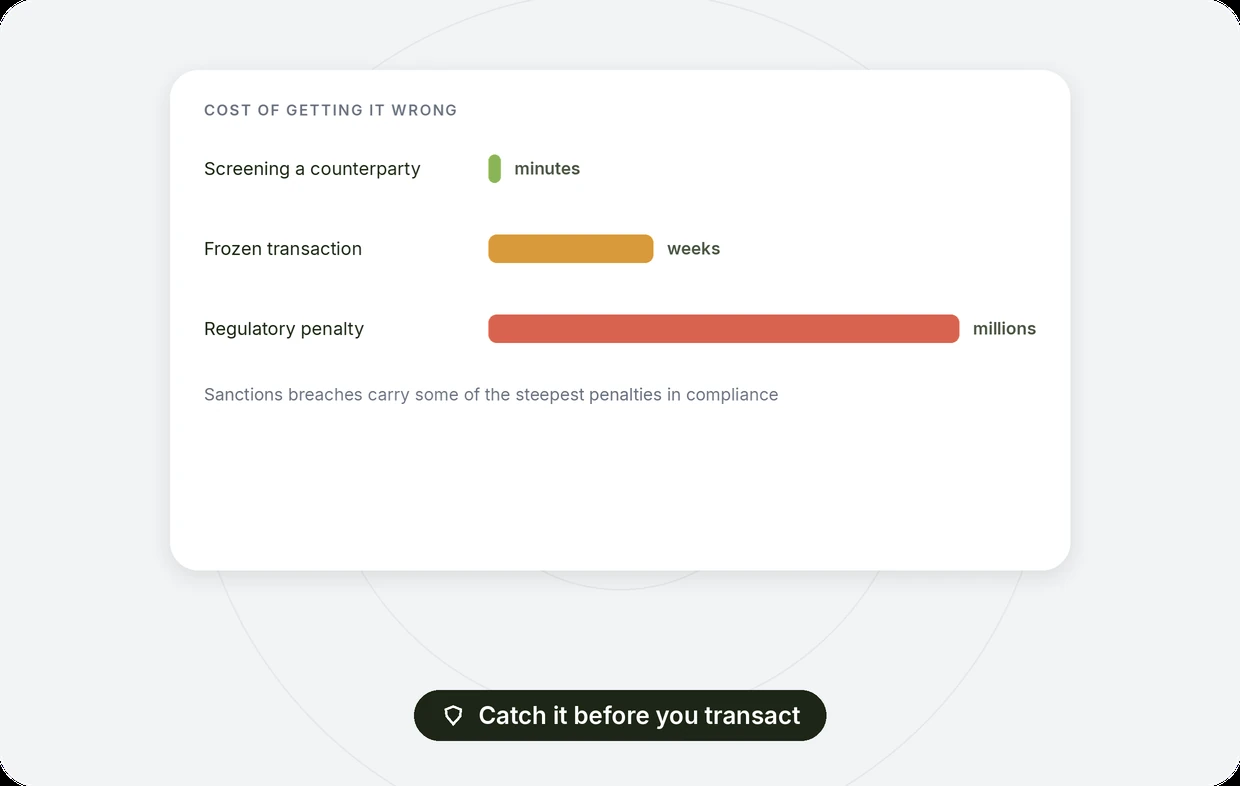Click the word 'penalty' in the third row
This screenshot has height=786, width=1240.
(331, 329)
